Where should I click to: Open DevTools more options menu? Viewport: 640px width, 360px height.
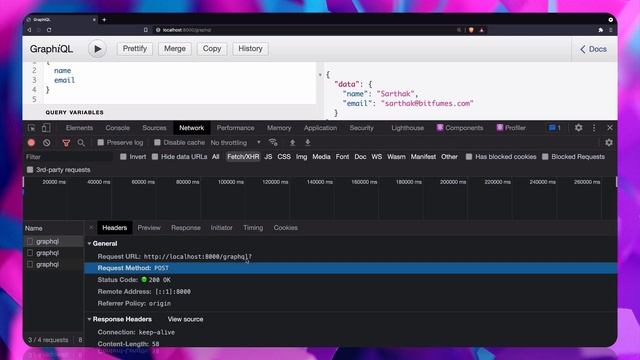594,128
